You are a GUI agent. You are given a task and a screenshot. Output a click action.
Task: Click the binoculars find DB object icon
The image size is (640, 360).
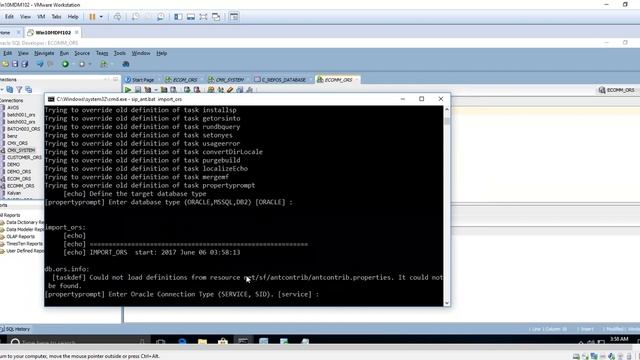tap(126, 64)
